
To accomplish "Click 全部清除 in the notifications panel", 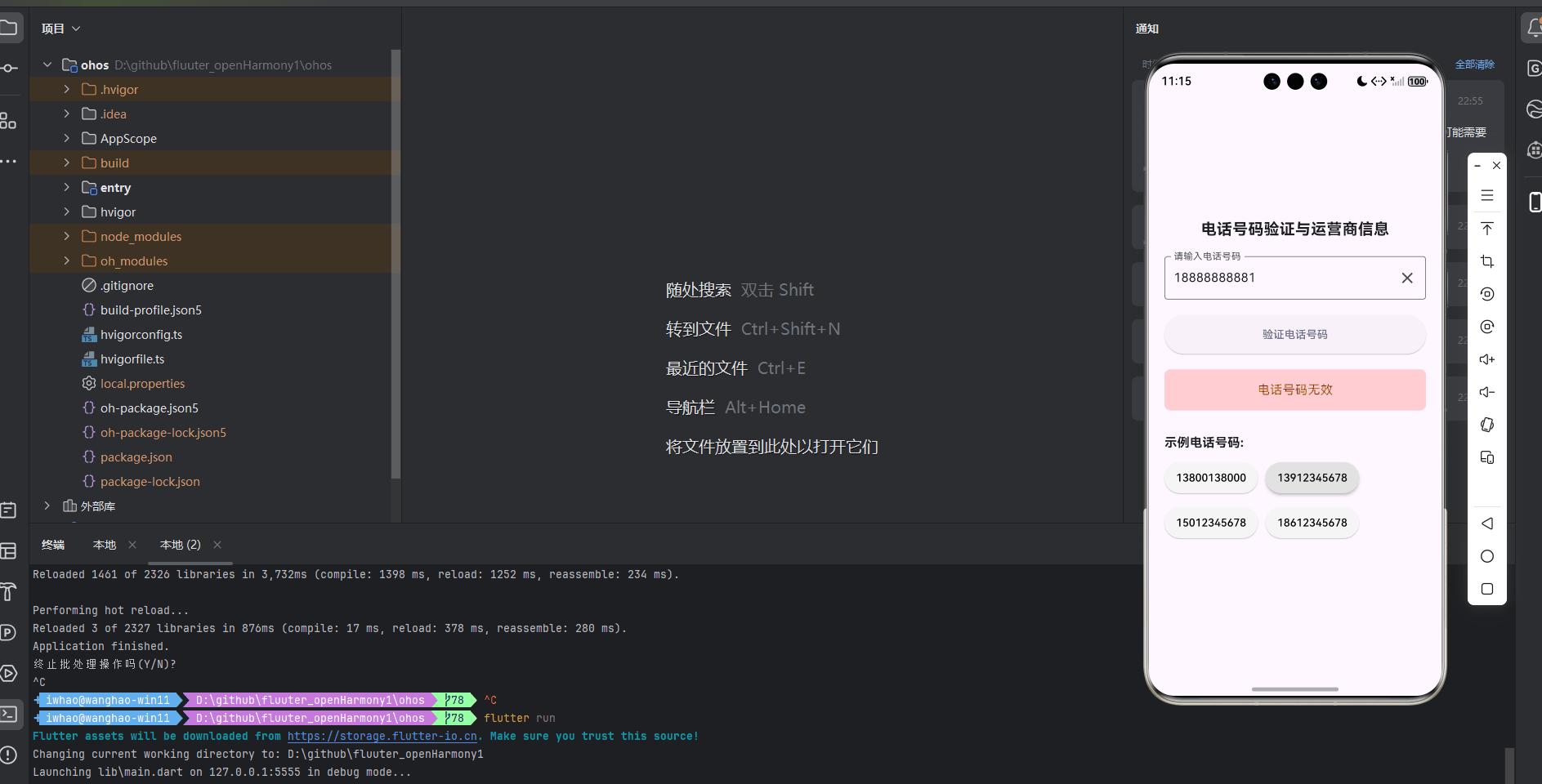I will 1475,65.
